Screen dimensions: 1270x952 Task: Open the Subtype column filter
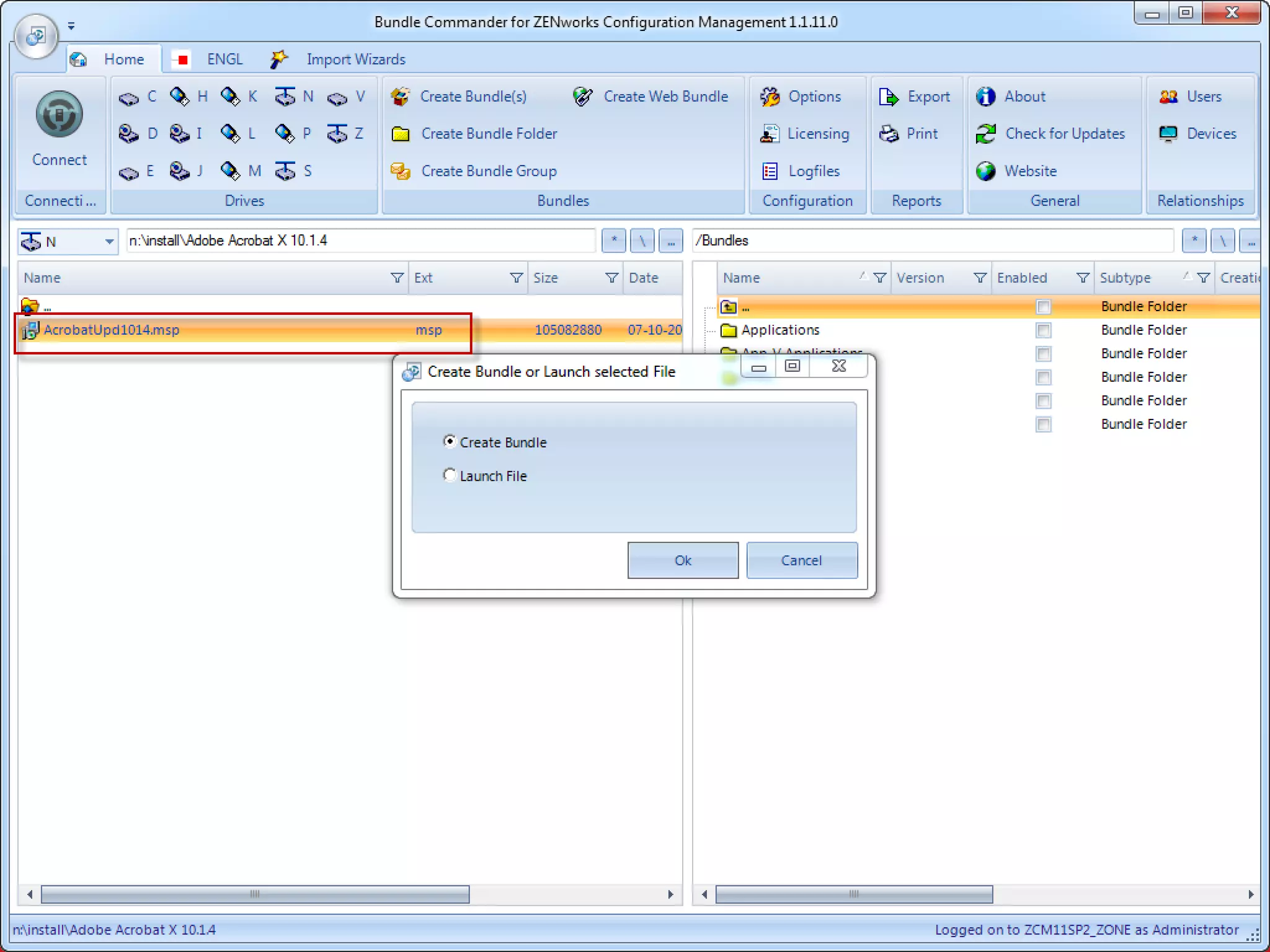tap(1203, 278)
